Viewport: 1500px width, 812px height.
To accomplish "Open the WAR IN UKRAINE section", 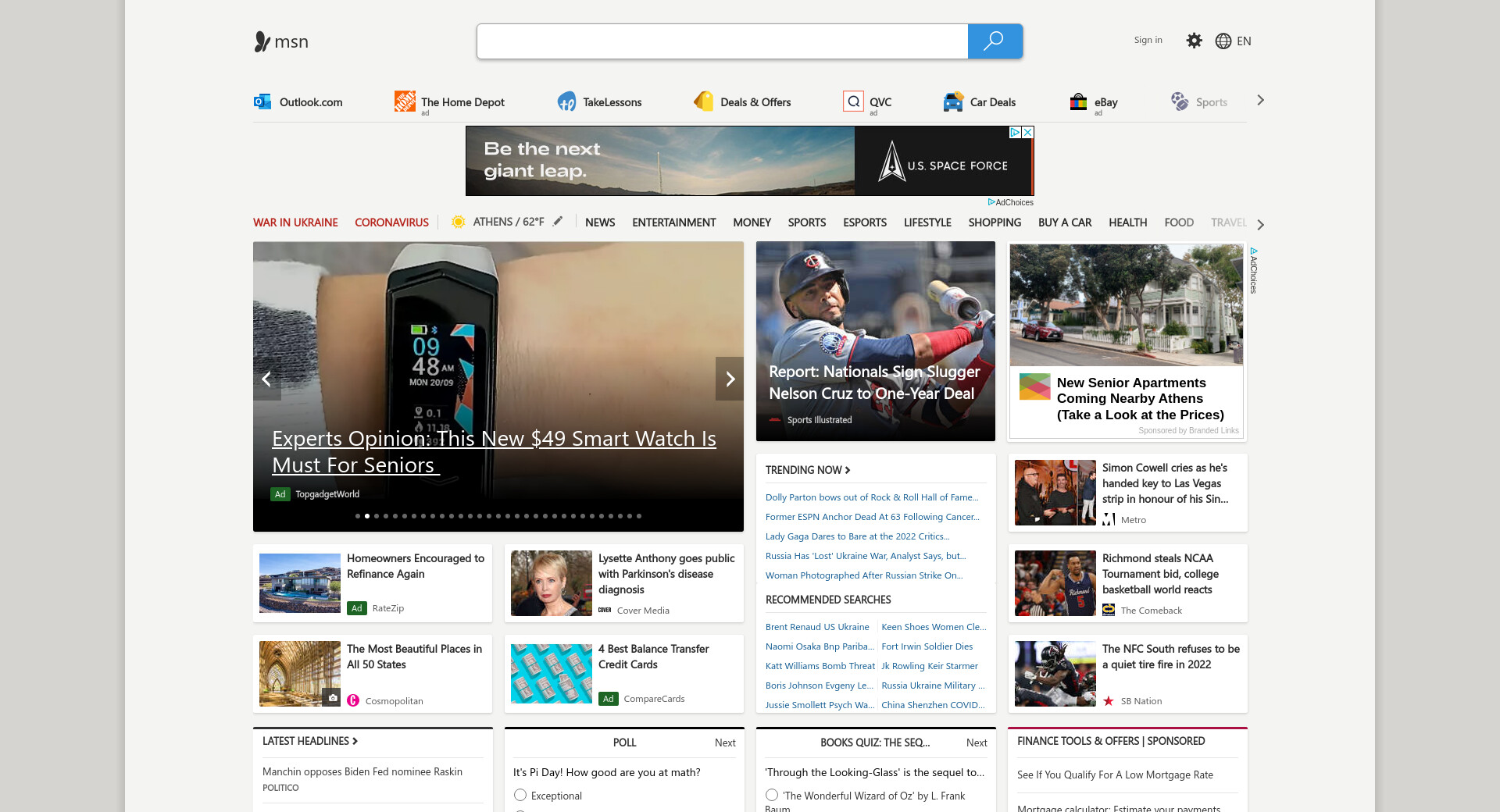I will tap(295, 223).
